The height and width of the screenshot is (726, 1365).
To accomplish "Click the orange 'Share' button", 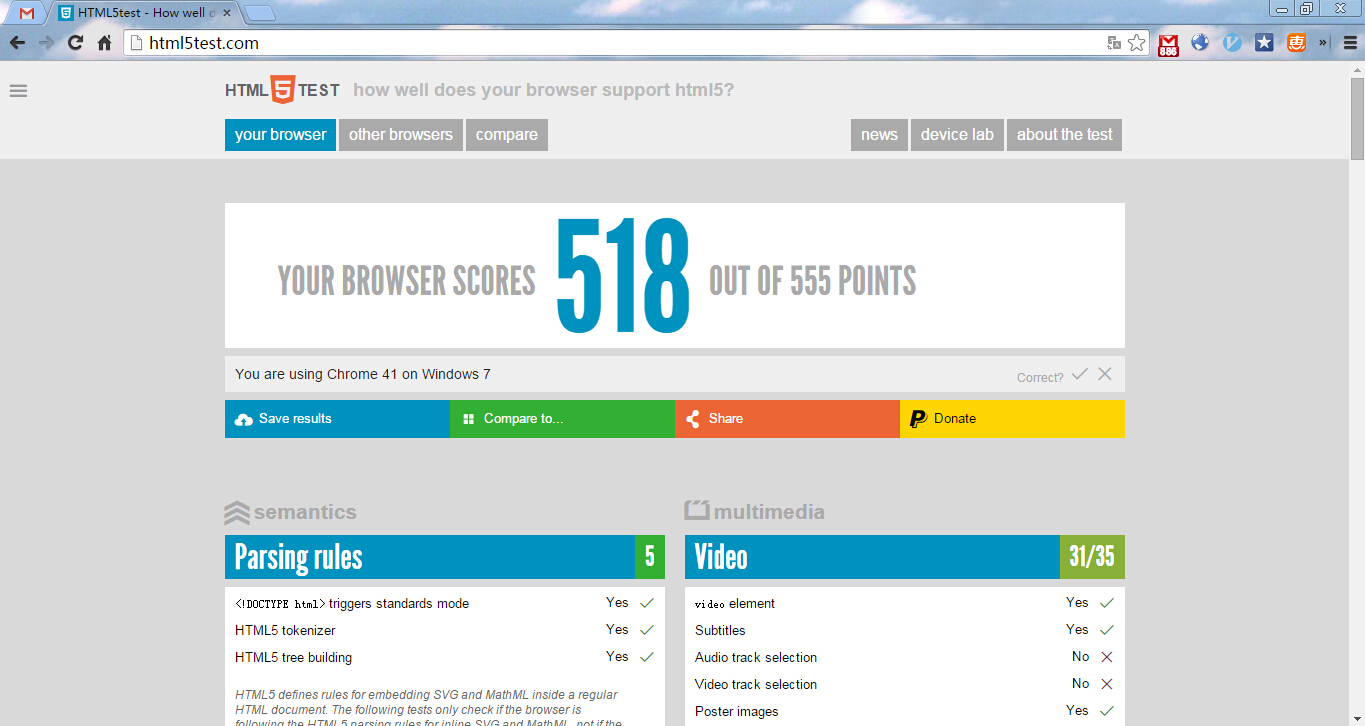I will click(x=787, y=419).
